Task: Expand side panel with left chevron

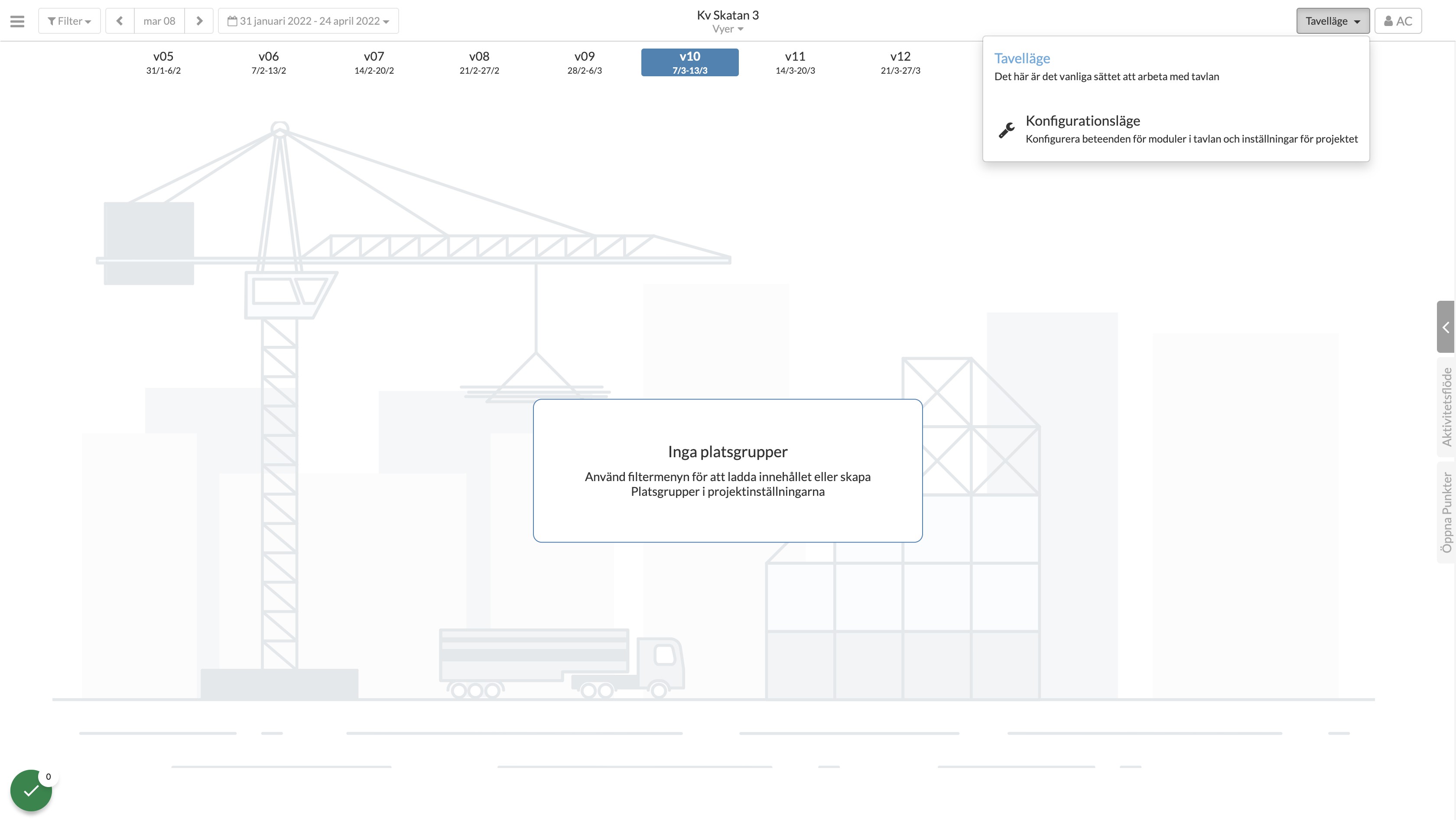Action: tap(1446, 327)
